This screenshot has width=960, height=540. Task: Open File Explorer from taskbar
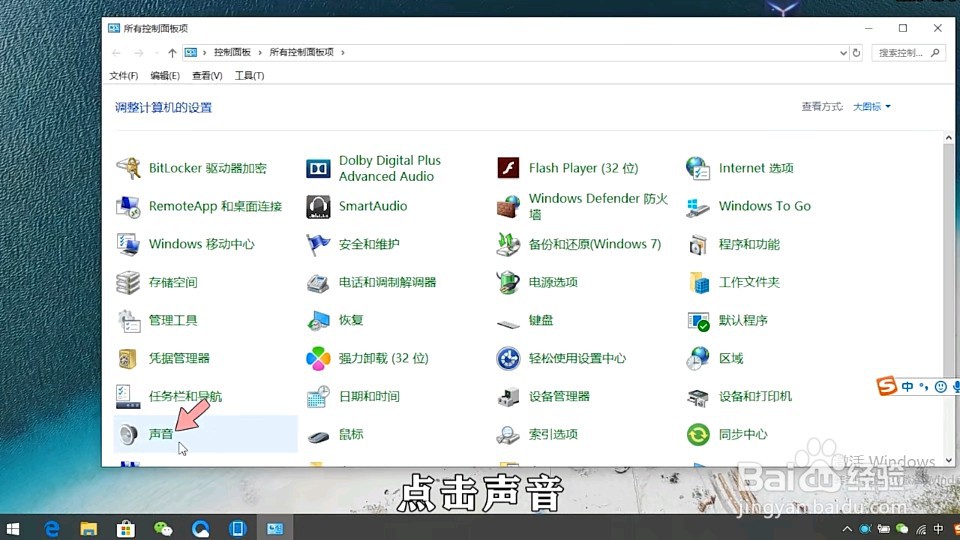pos(89,528)
